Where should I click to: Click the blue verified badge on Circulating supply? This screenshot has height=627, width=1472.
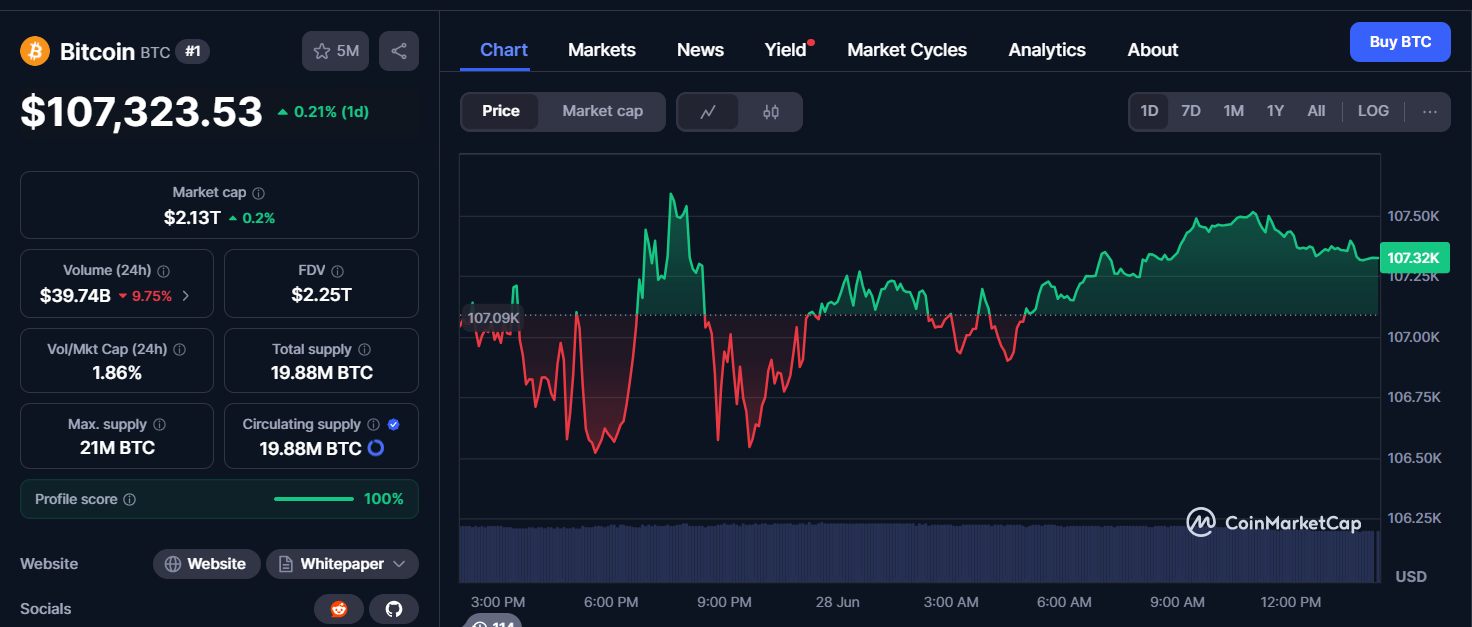click(x=393, y=425)
